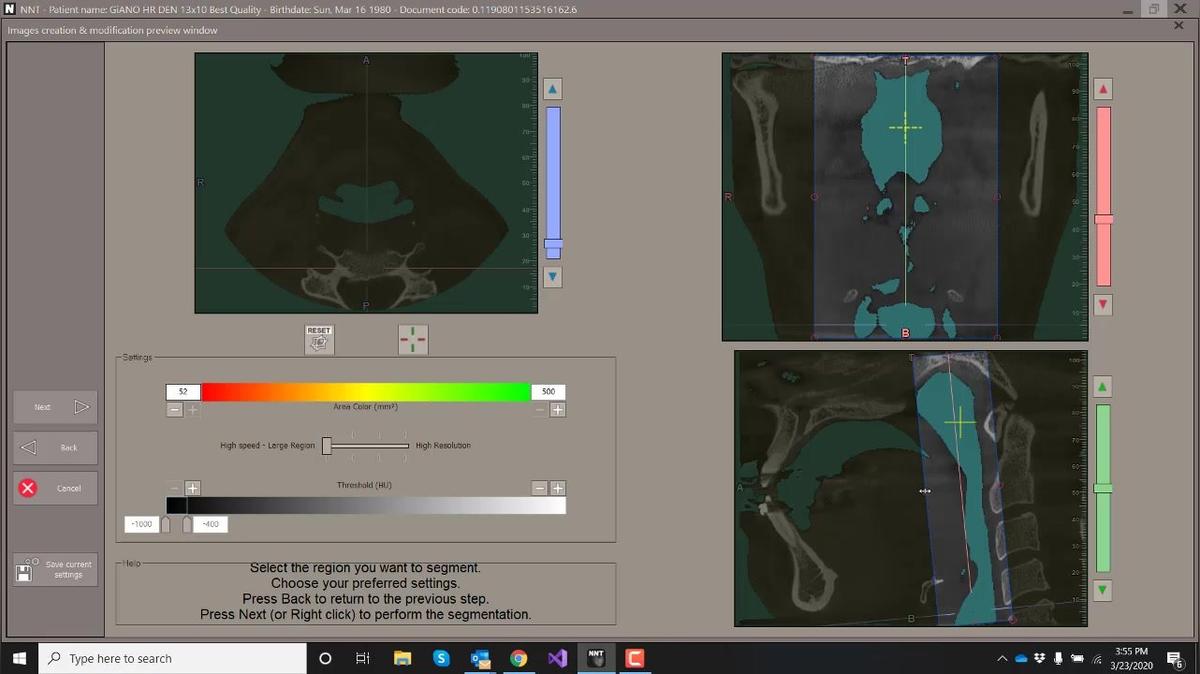
Task: Click the green slice slider thumb
Action: click(1103, 488)
